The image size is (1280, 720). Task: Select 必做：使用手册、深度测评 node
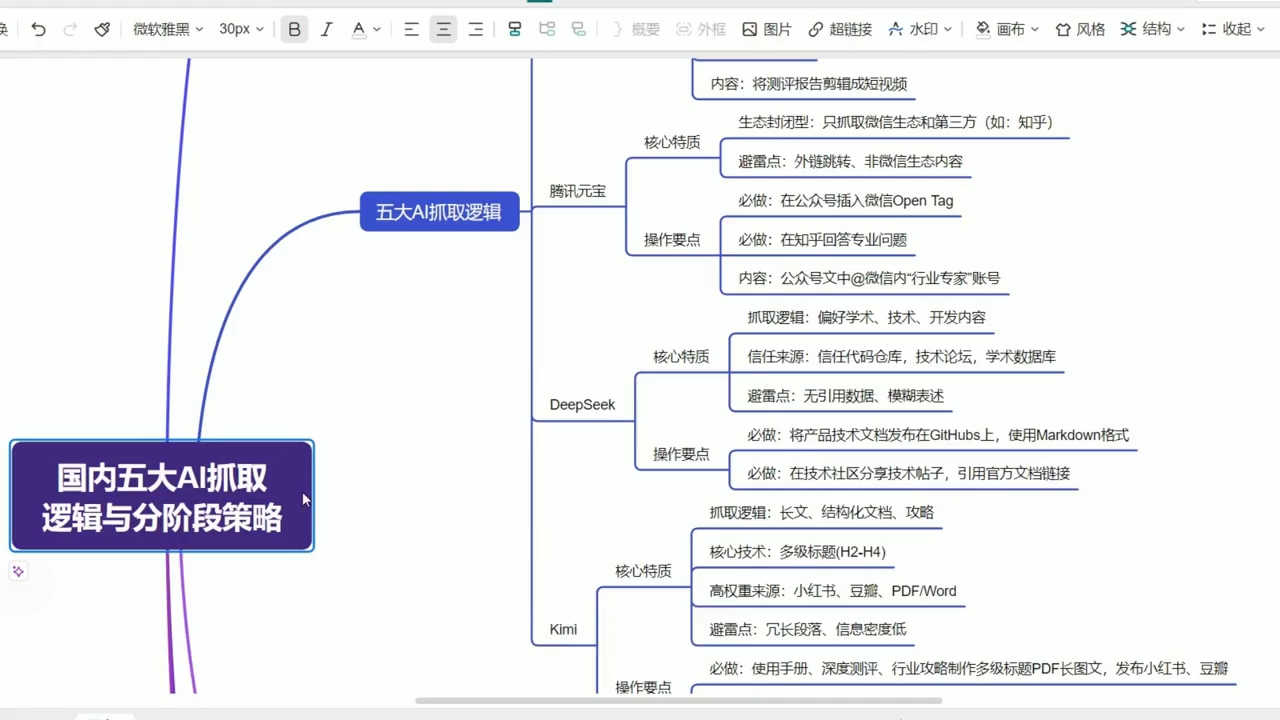pyautogui.click(x=969, y=669)
